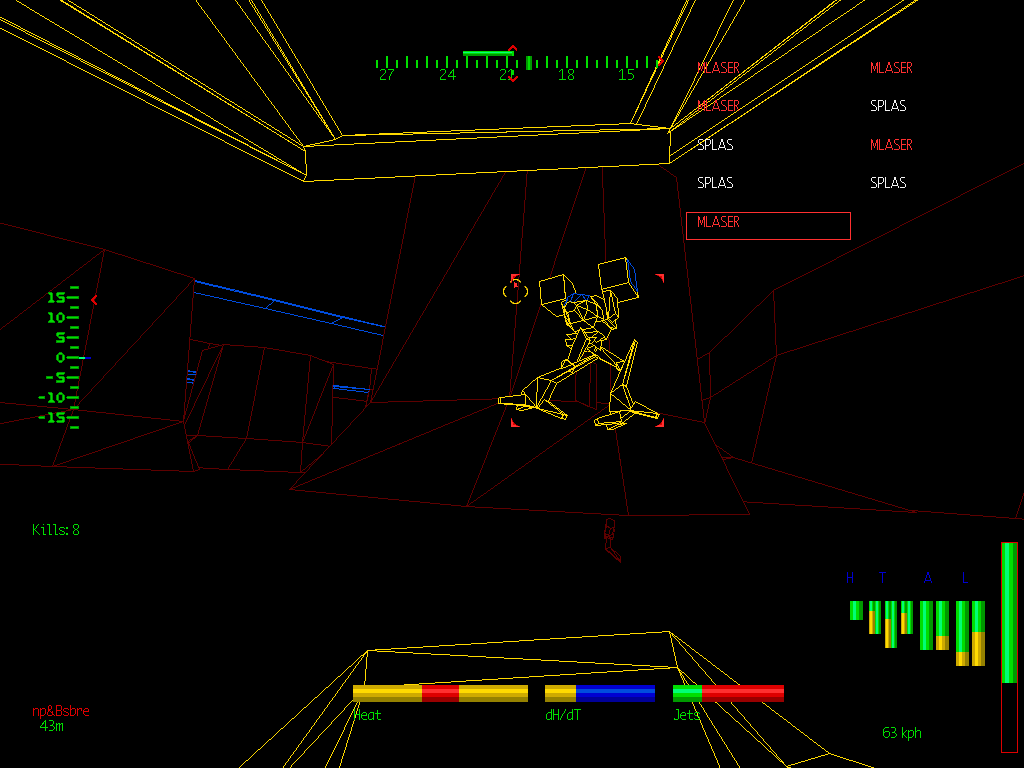Select the highlighted MLASER weapon group
1024x768 pixels.
click(x=768, y=226)
